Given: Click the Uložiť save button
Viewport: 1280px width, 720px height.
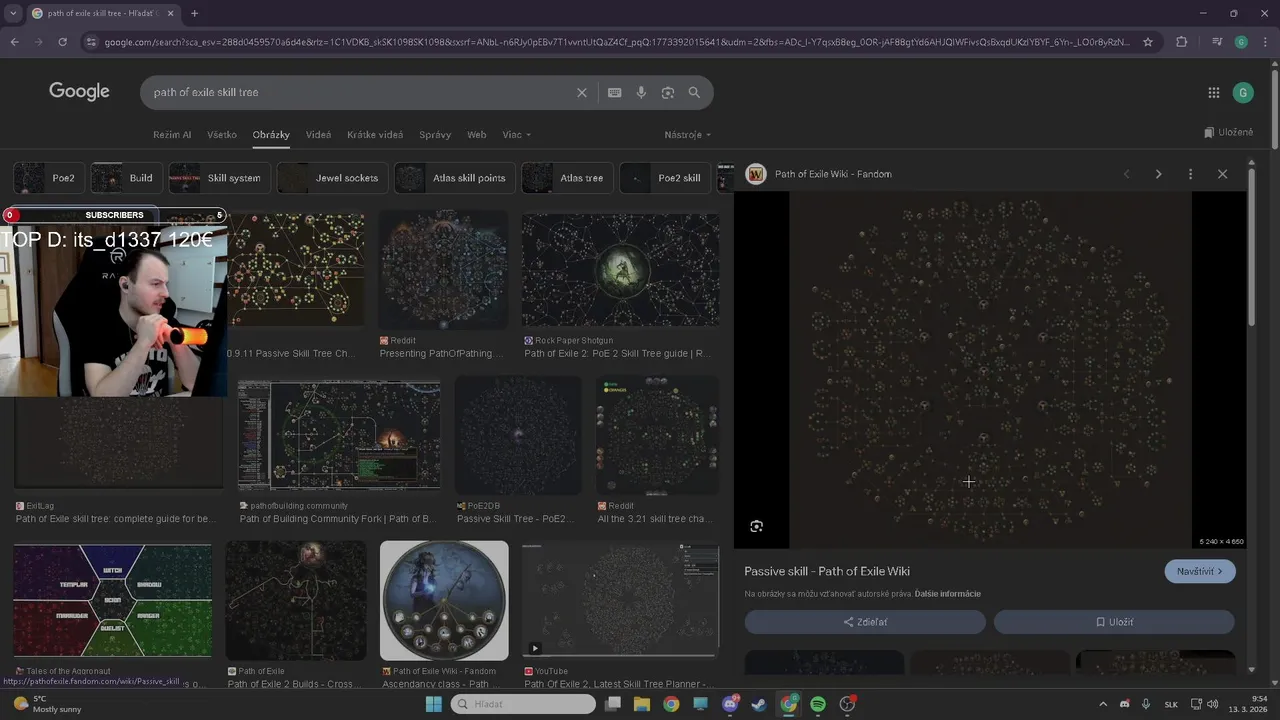Looking at the screenshot, I should (x=1114, y=622).
